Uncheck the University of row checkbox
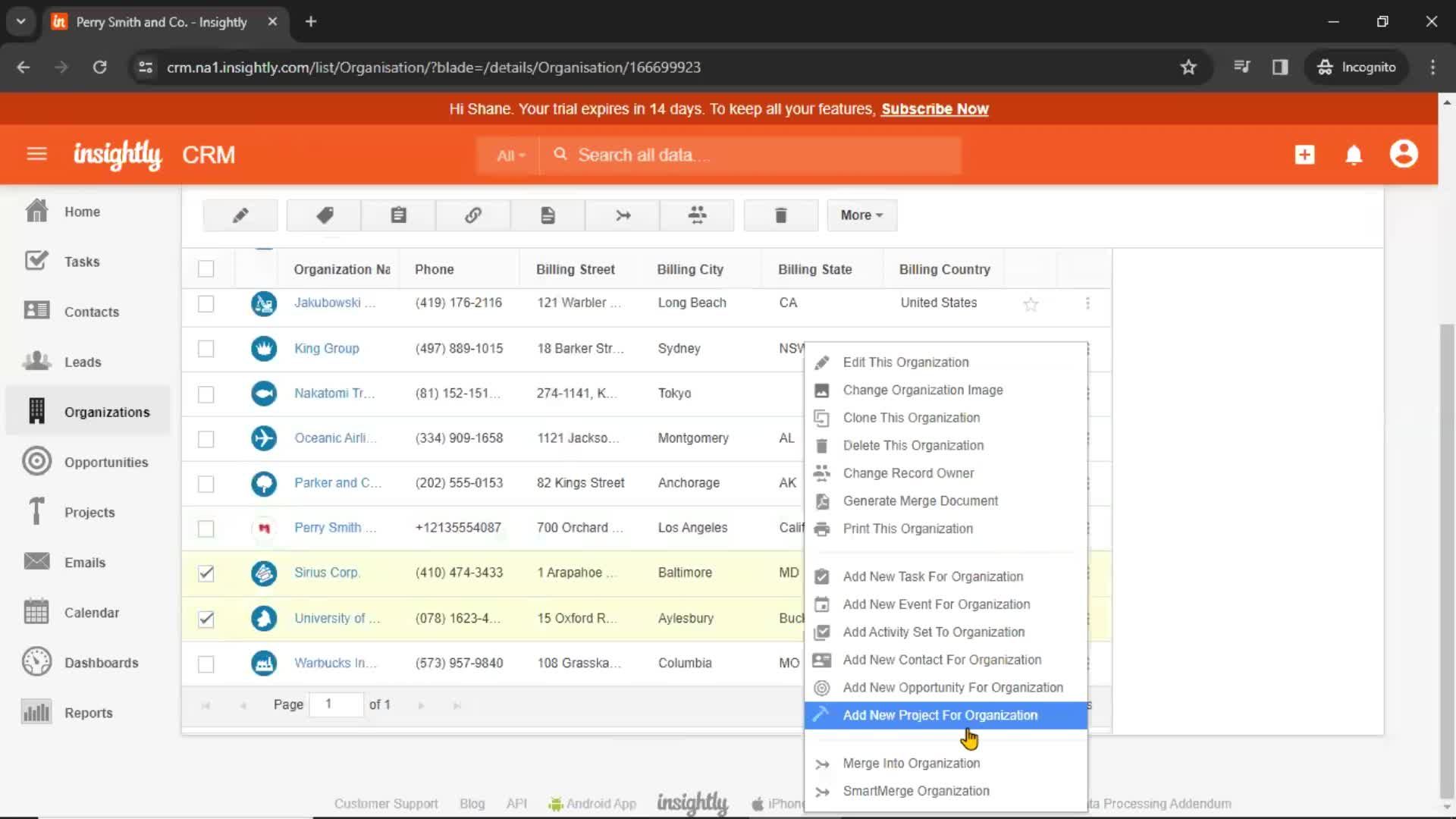1456x819 pixels. pos(206,619)
